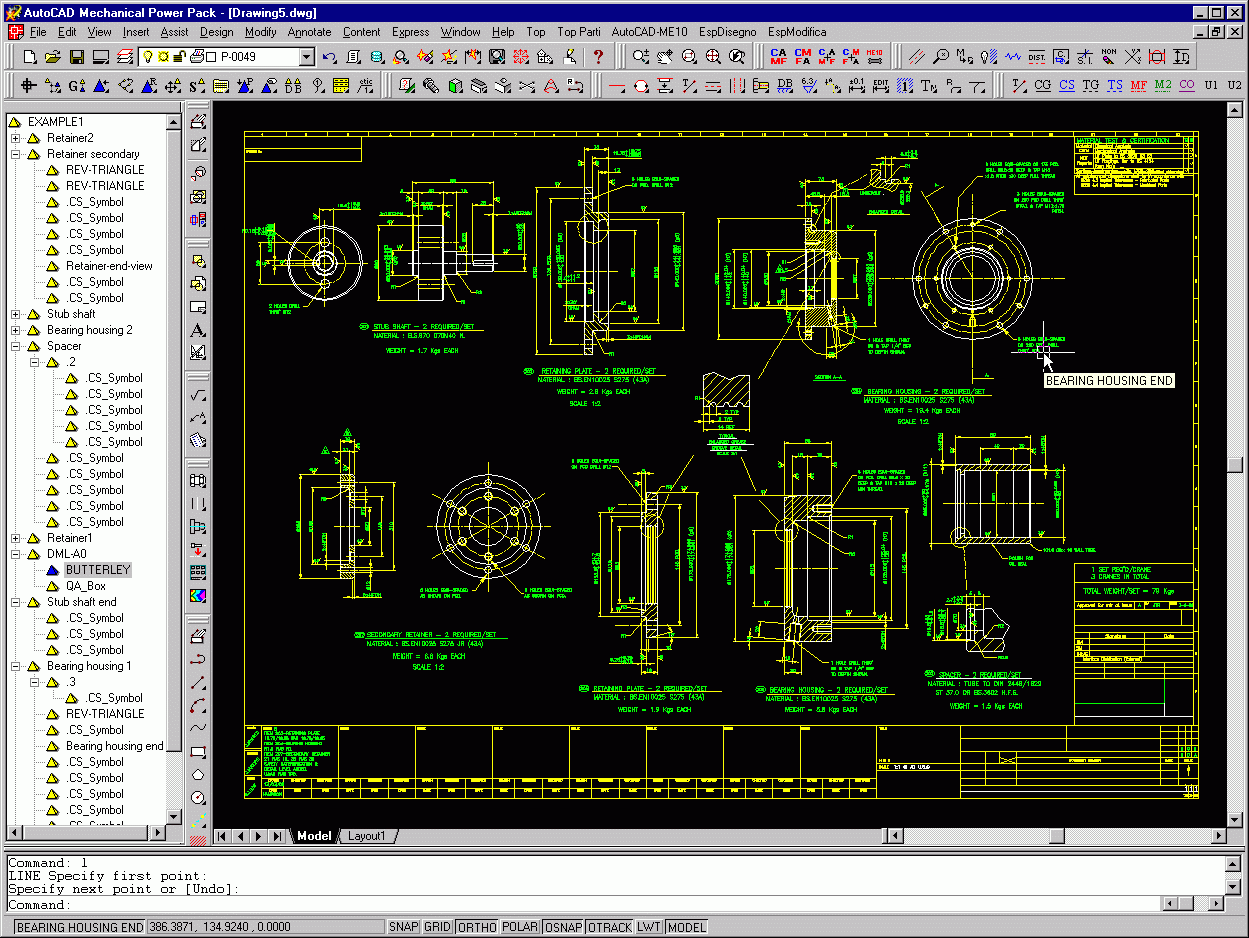Open the Design menu

[216, 32]
